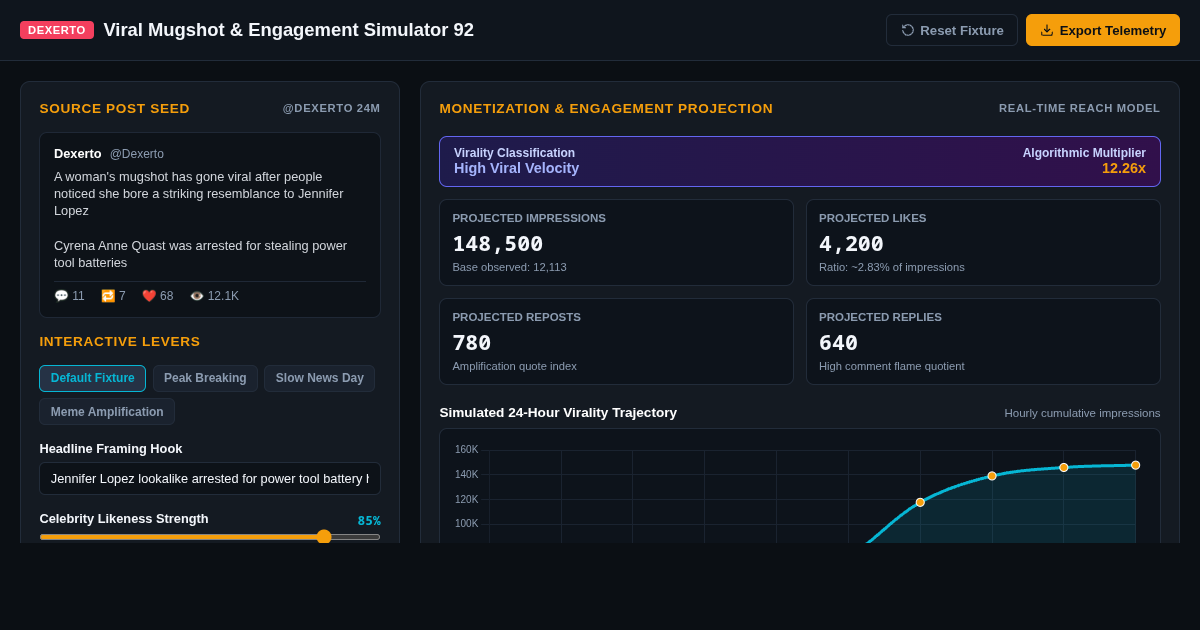Click the chart data point near 120K

920,502
